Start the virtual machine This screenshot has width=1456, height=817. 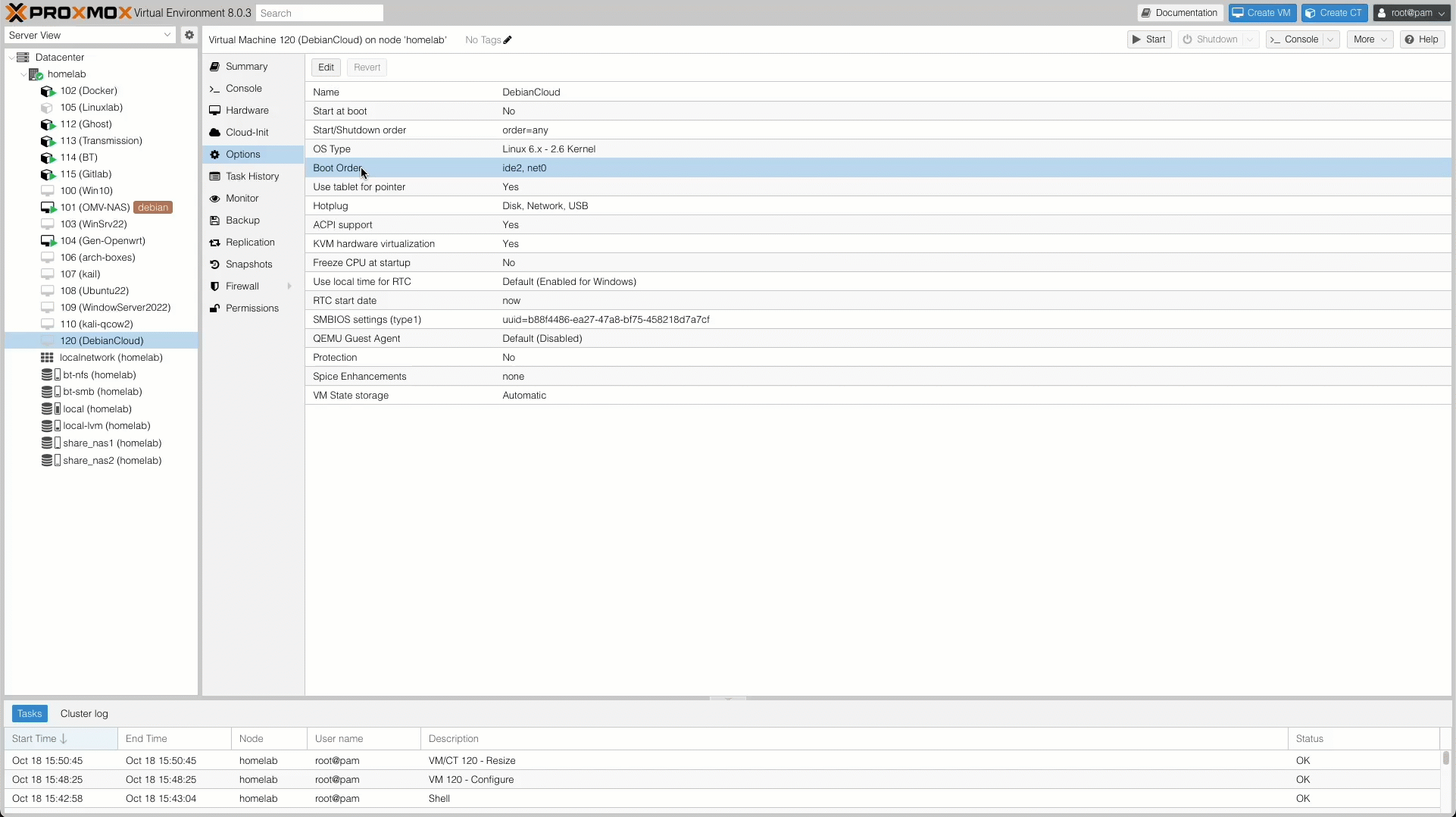[1149, 39]
